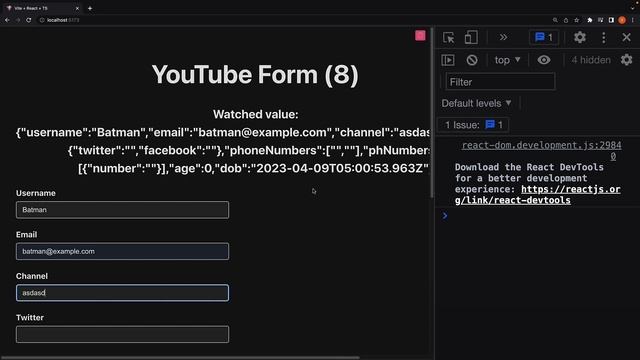Open a new browser tab
This screenshot has width=640, height=360.
[90, 8]
